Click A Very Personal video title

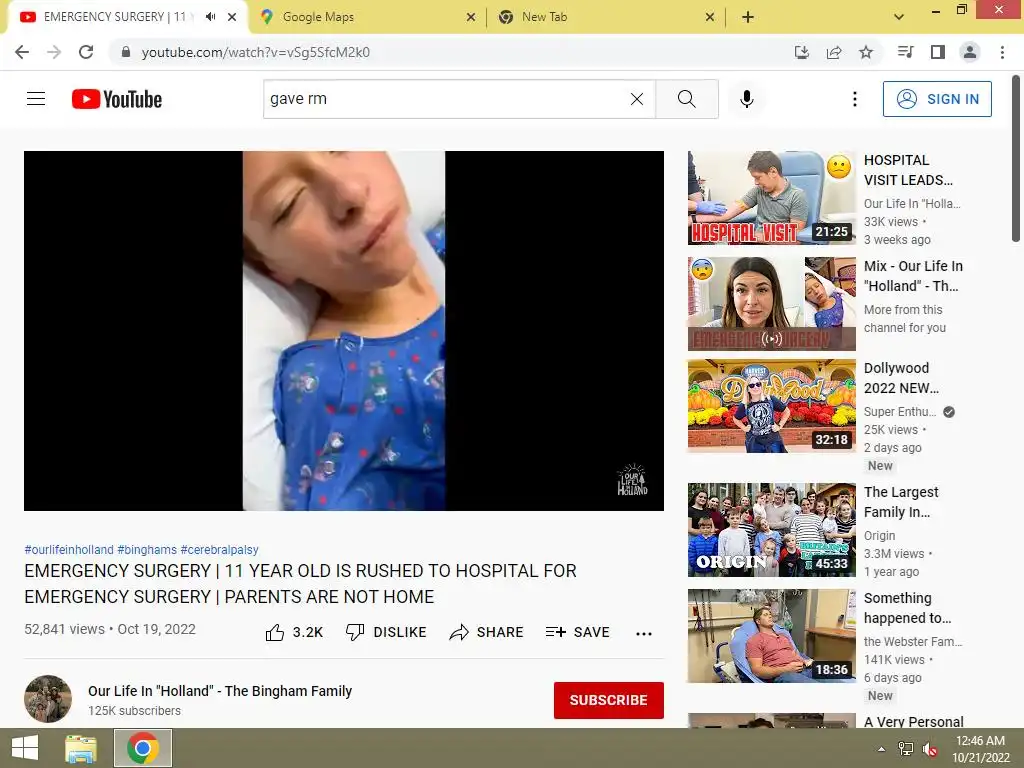(913, 722)
